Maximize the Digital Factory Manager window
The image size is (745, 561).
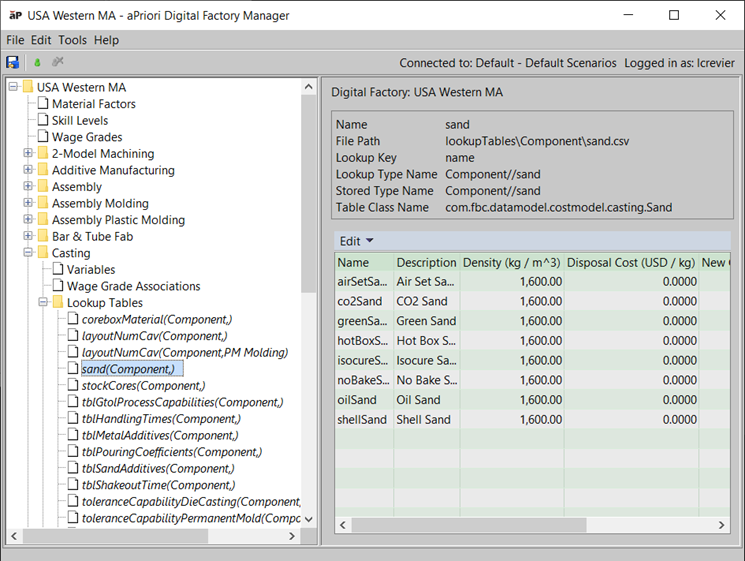tap(674, 15)
